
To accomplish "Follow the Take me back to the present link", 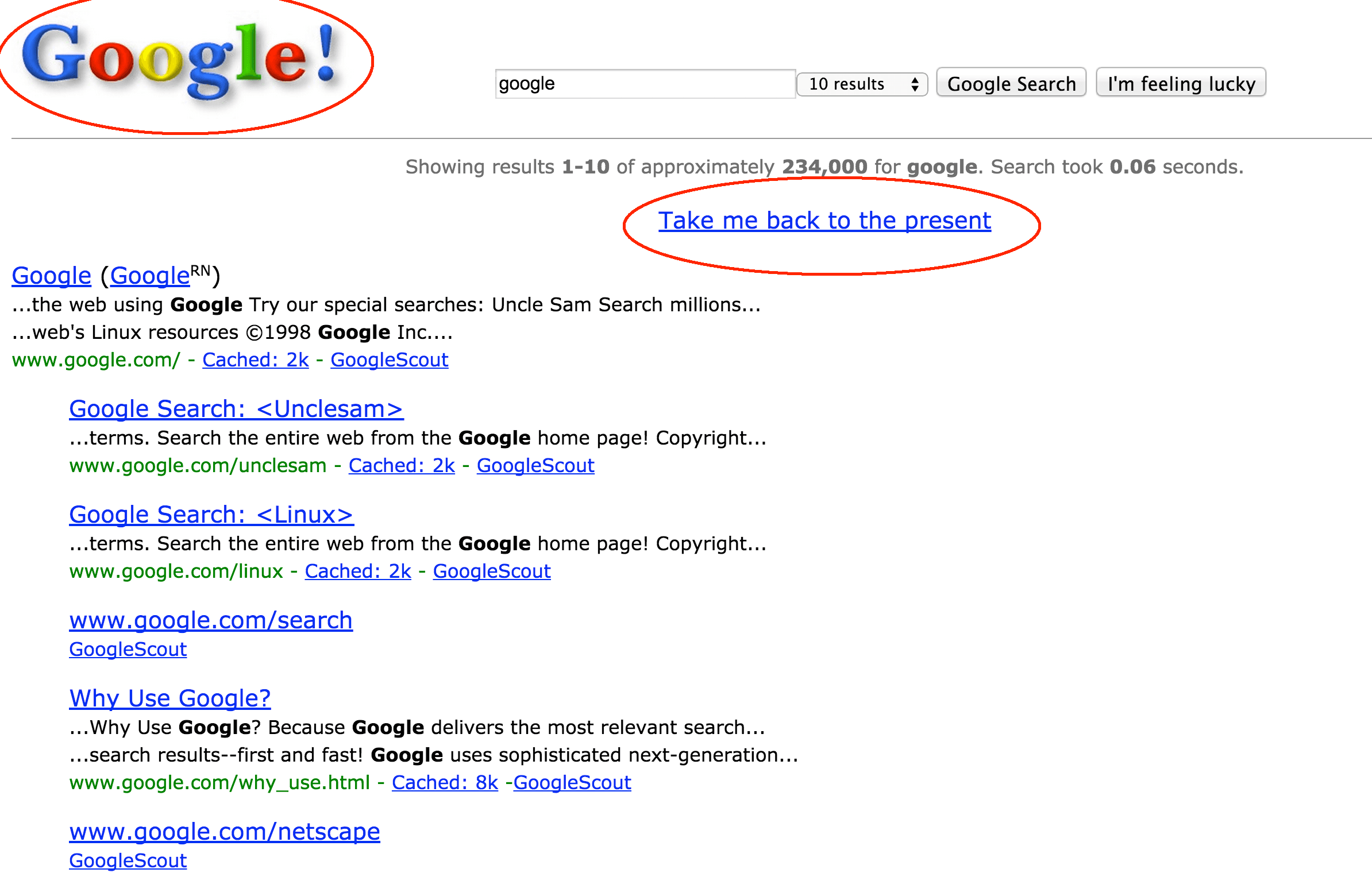I will click(824, 220).
